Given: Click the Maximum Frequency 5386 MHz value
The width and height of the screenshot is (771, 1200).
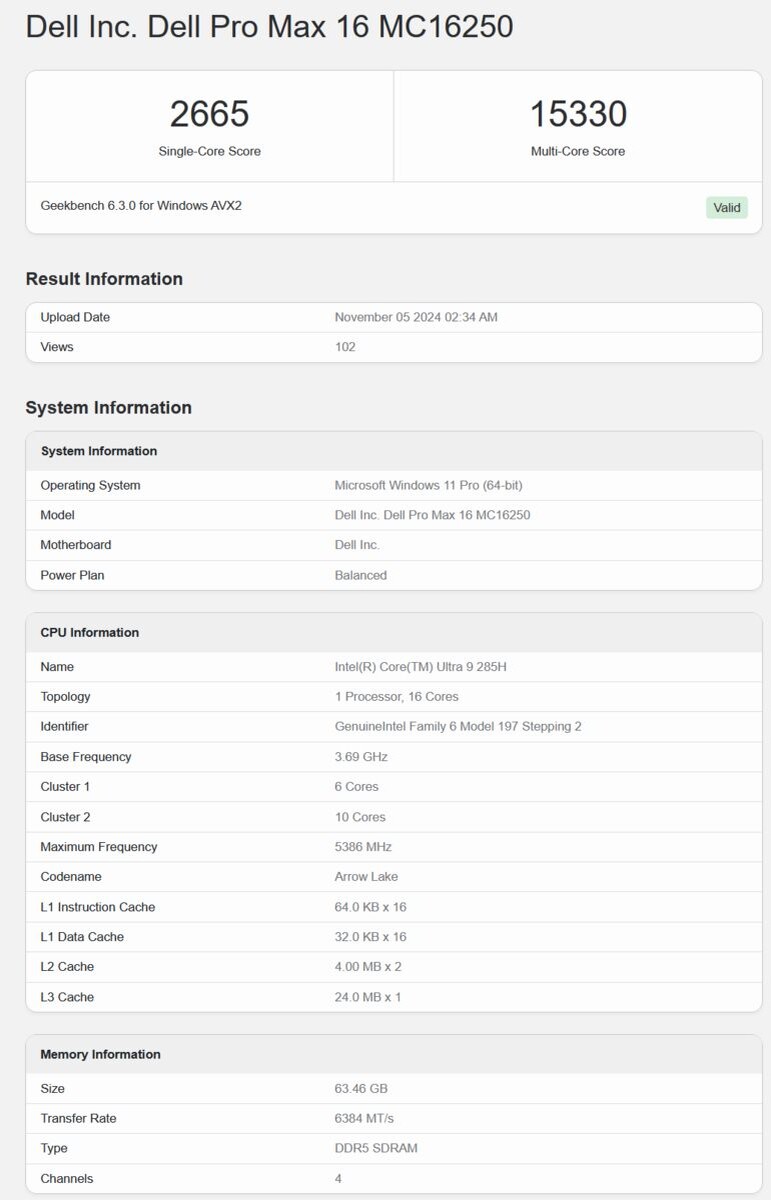Looking at the screenshot, I should click(x=363, y=846).
